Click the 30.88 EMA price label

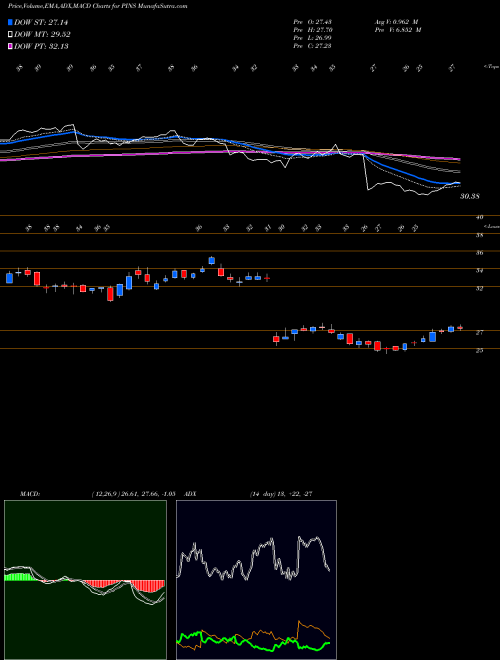tap(469, 196)
